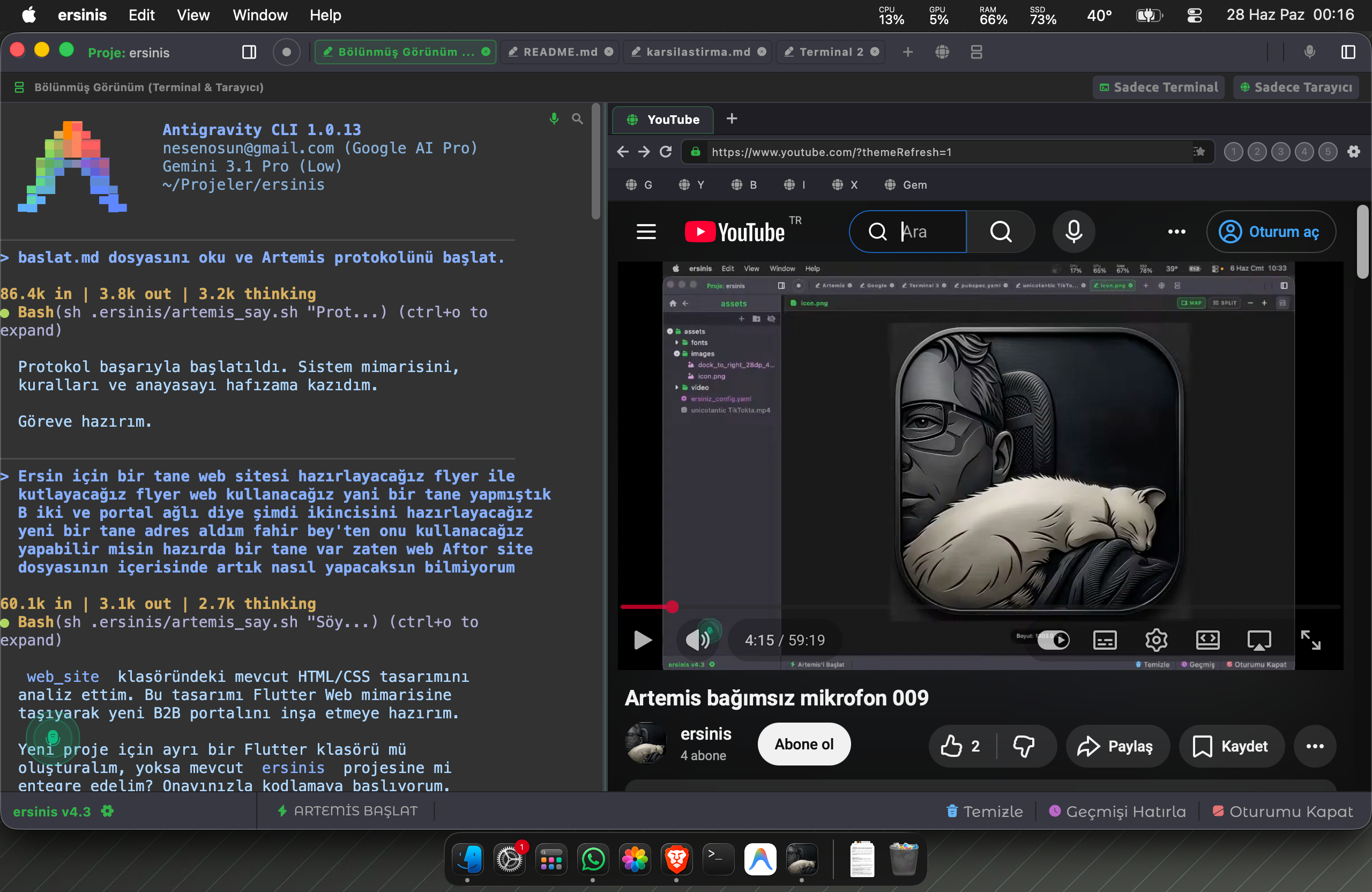Switch to Terminal 2 tab
1372x892 pixels.
click(x=831, y=53)
